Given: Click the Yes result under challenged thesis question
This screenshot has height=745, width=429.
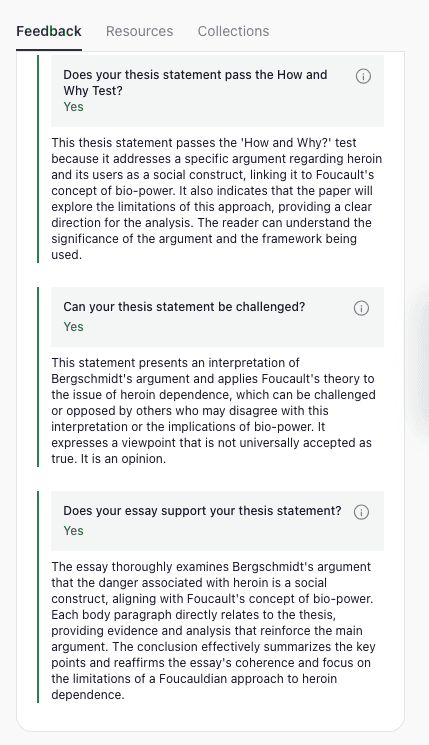Looking at the screenshot, I should 73,326.
